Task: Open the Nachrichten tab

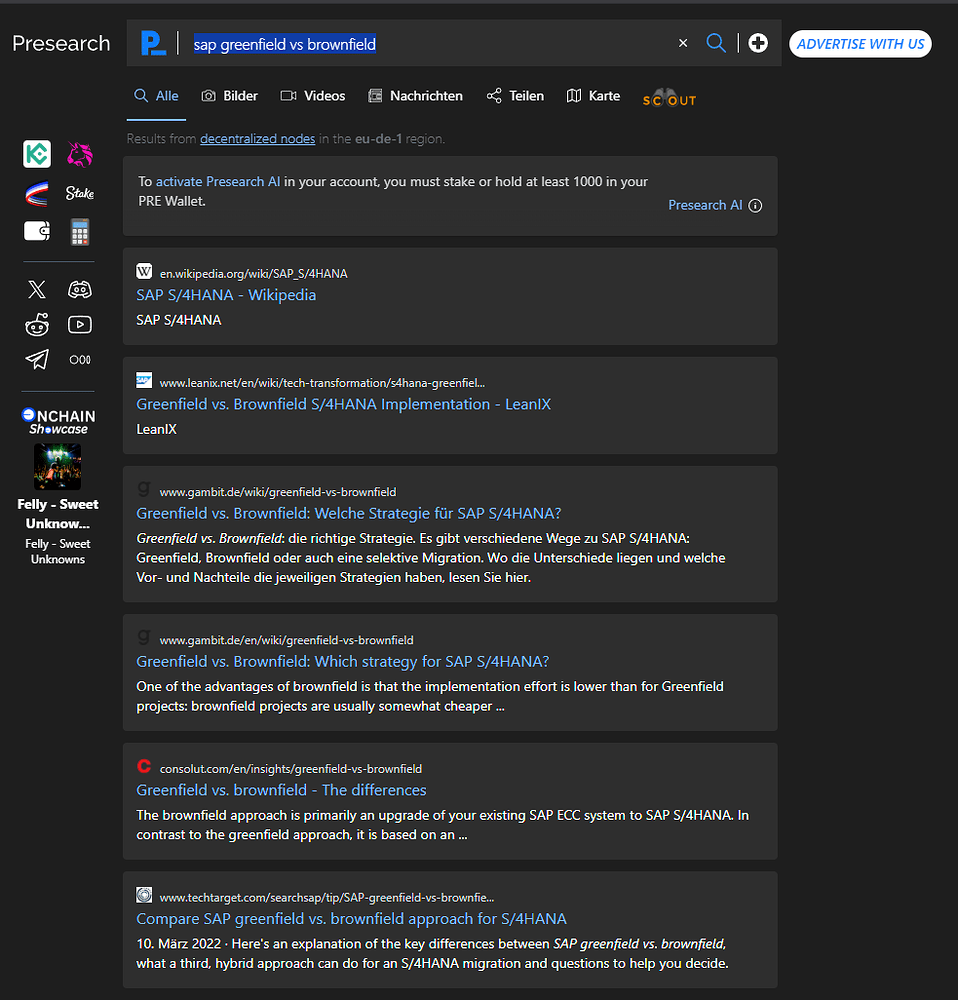Action: (415, 95)
